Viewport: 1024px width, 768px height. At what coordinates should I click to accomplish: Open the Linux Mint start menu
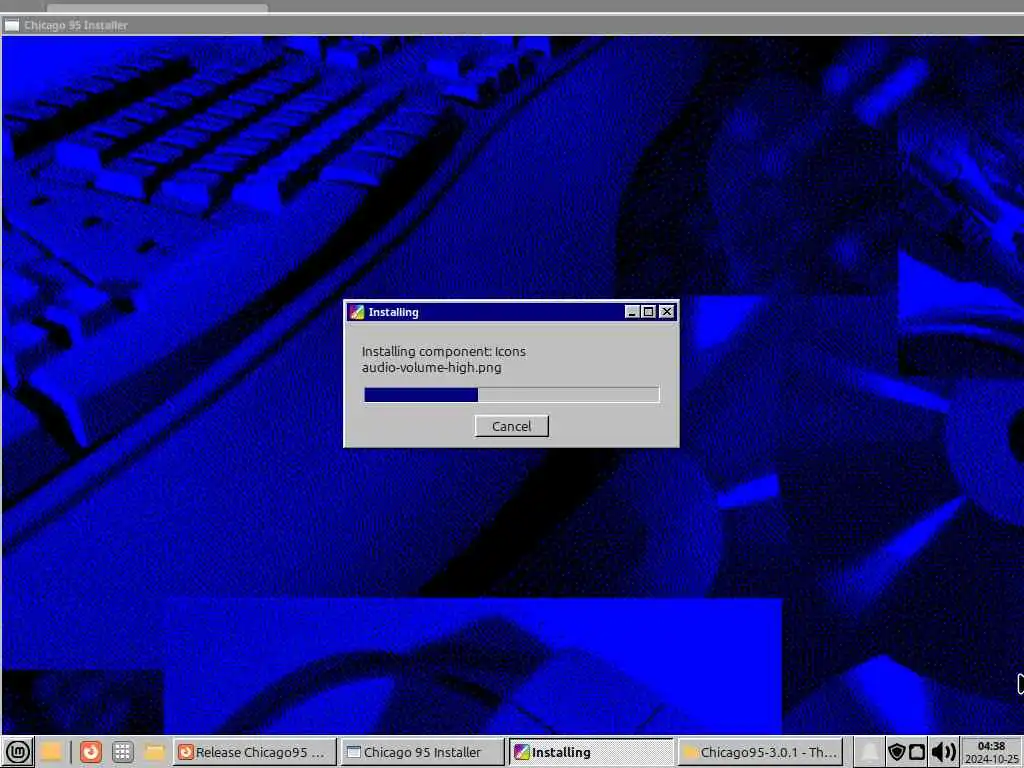(x=18, y=752)
